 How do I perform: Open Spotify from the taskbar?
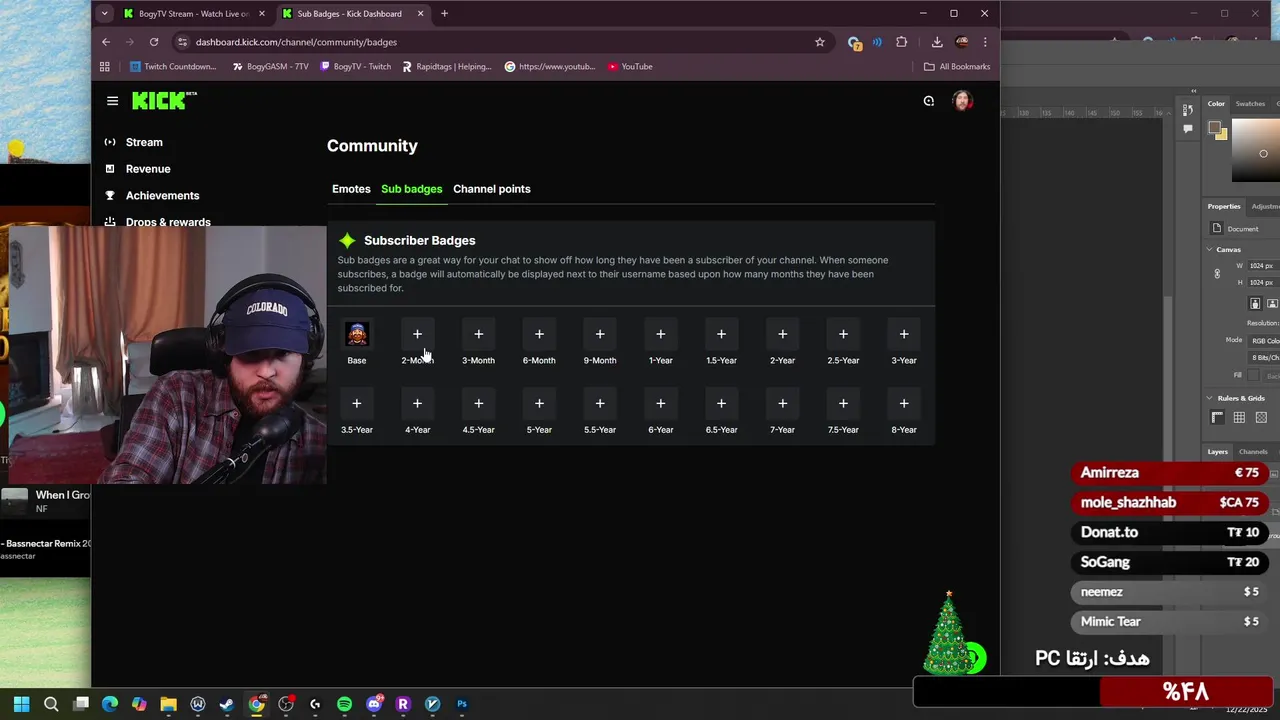pyautogui.click(x=344, y=704)
